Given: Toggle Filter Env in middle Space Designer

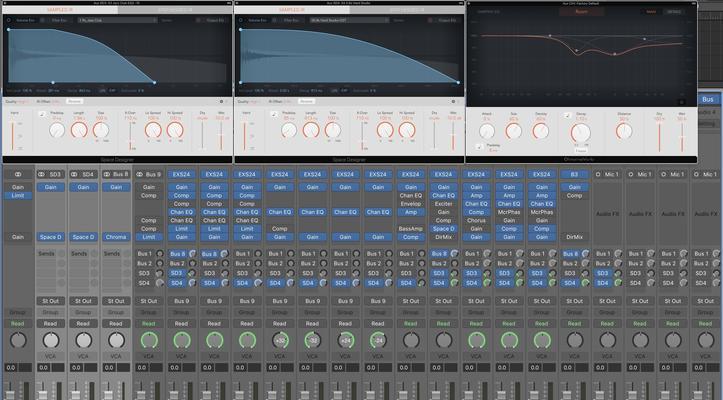Looking at the screenshot, I should coord(291,20).
